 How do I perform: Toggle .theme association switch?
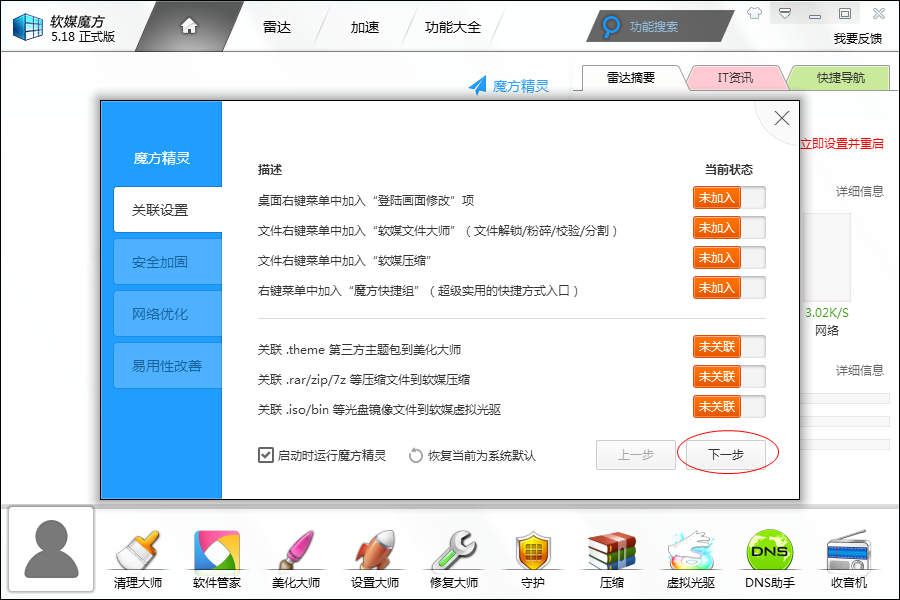(x=729, y=347)
